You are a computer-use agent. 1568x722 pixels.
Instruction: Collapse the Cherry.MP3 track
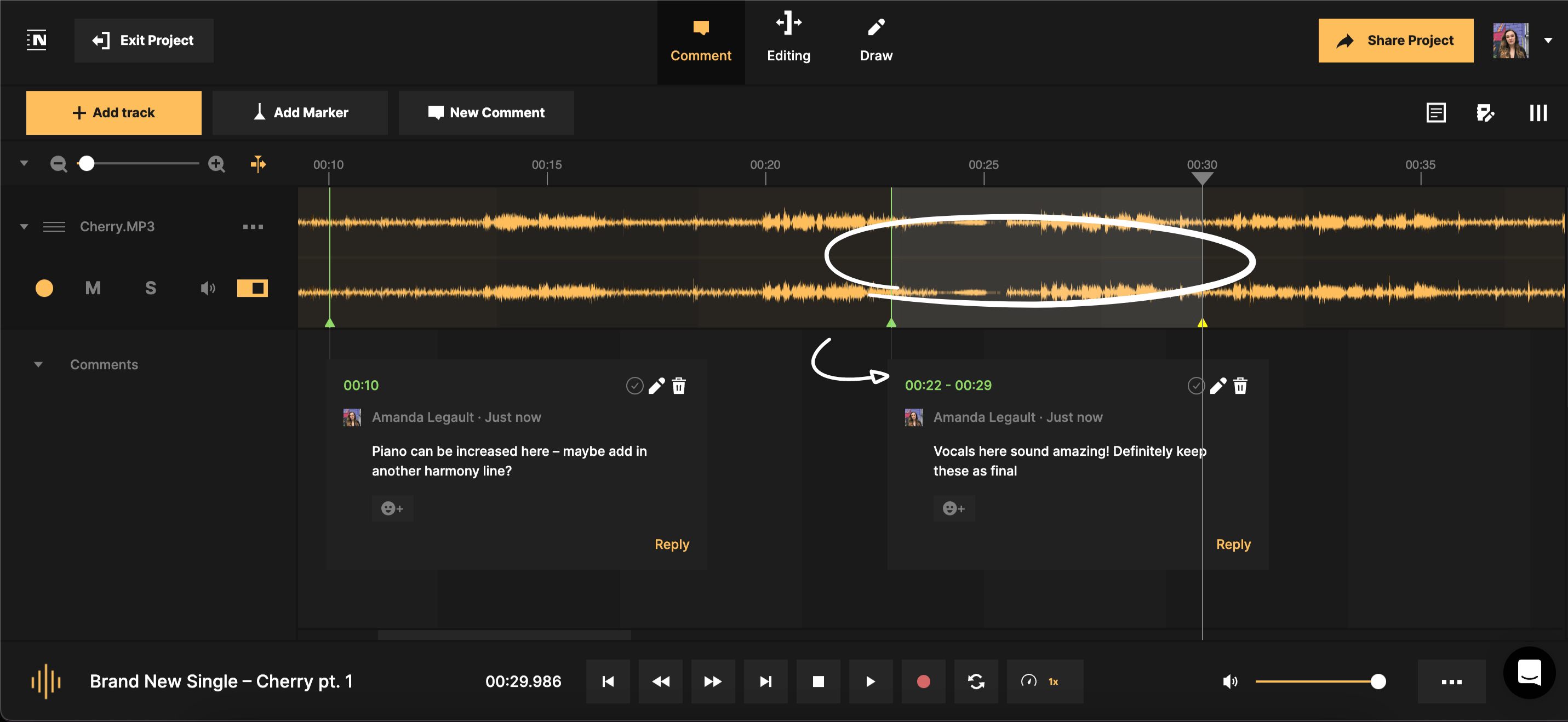(24, 226)
